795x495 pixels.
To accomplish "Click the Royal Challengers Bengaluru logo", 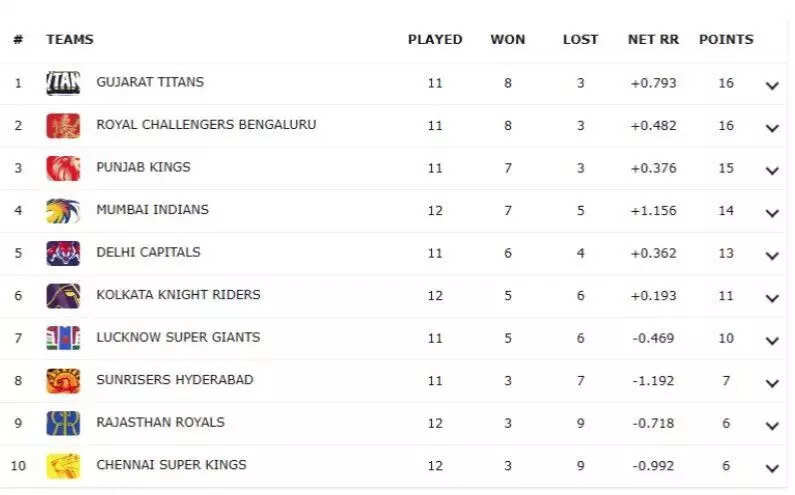I will [63, 126].
